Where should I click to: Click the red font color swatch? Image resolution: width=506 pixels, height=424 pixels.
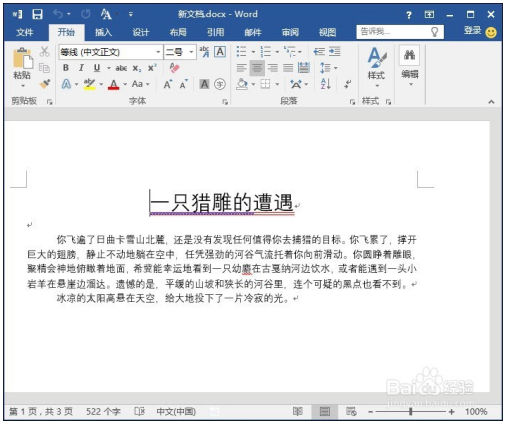(x=114, y=84)
